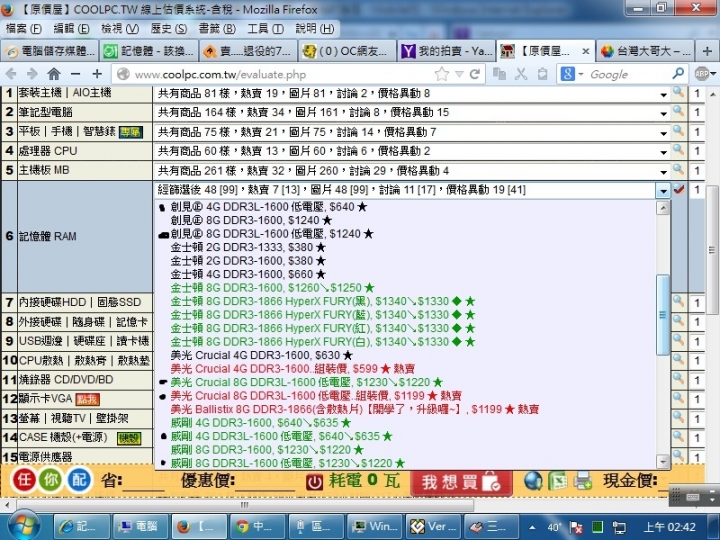Open URL bar history dropdown arrow
This screenshot has height=540, width=720.
[x=459, y=74]
